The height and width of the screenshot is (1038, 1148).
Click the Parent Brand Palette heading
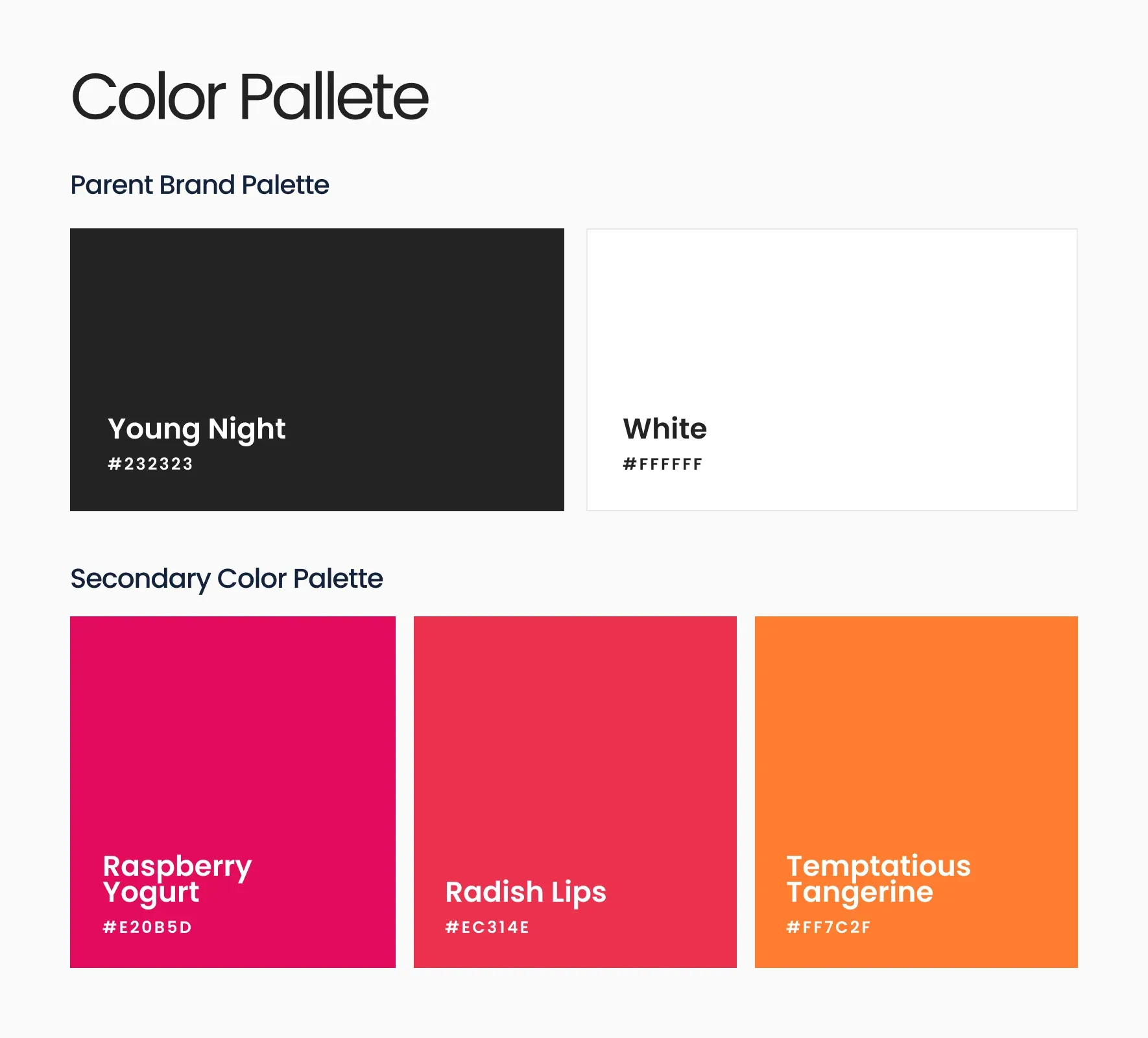pos(200,185)
